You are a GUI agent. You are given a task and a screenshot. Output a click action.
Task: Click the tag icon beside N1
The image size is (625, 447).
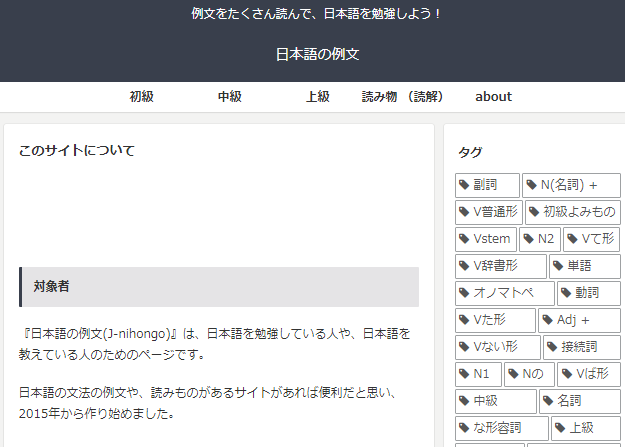464,374
